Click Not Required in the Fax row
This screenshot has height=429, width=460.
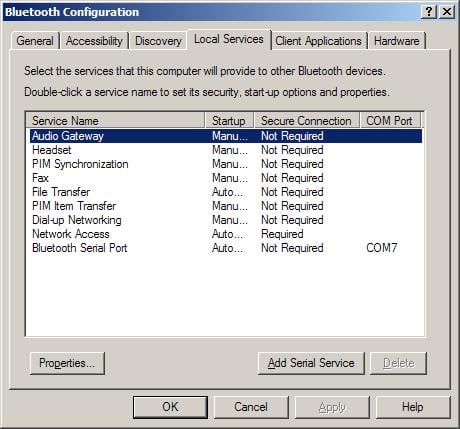292,178
